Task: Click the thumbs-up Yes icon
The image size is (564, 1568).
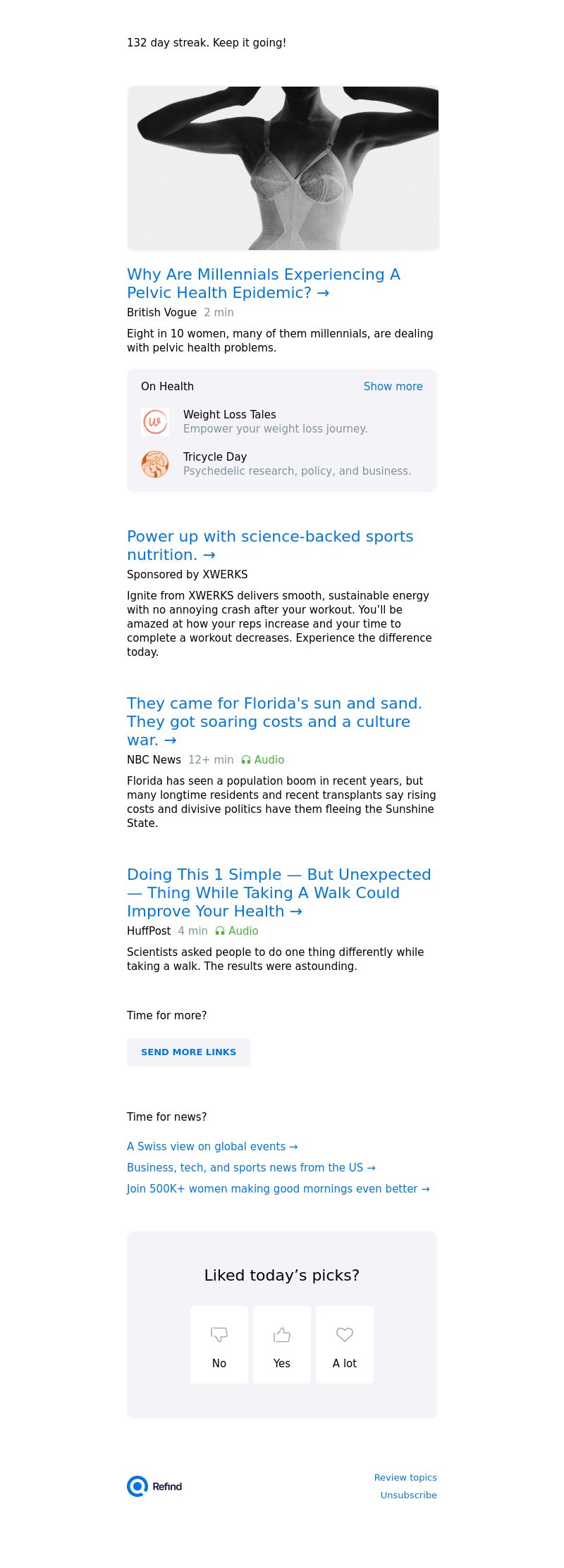Action: click(x=282, y=1334)
